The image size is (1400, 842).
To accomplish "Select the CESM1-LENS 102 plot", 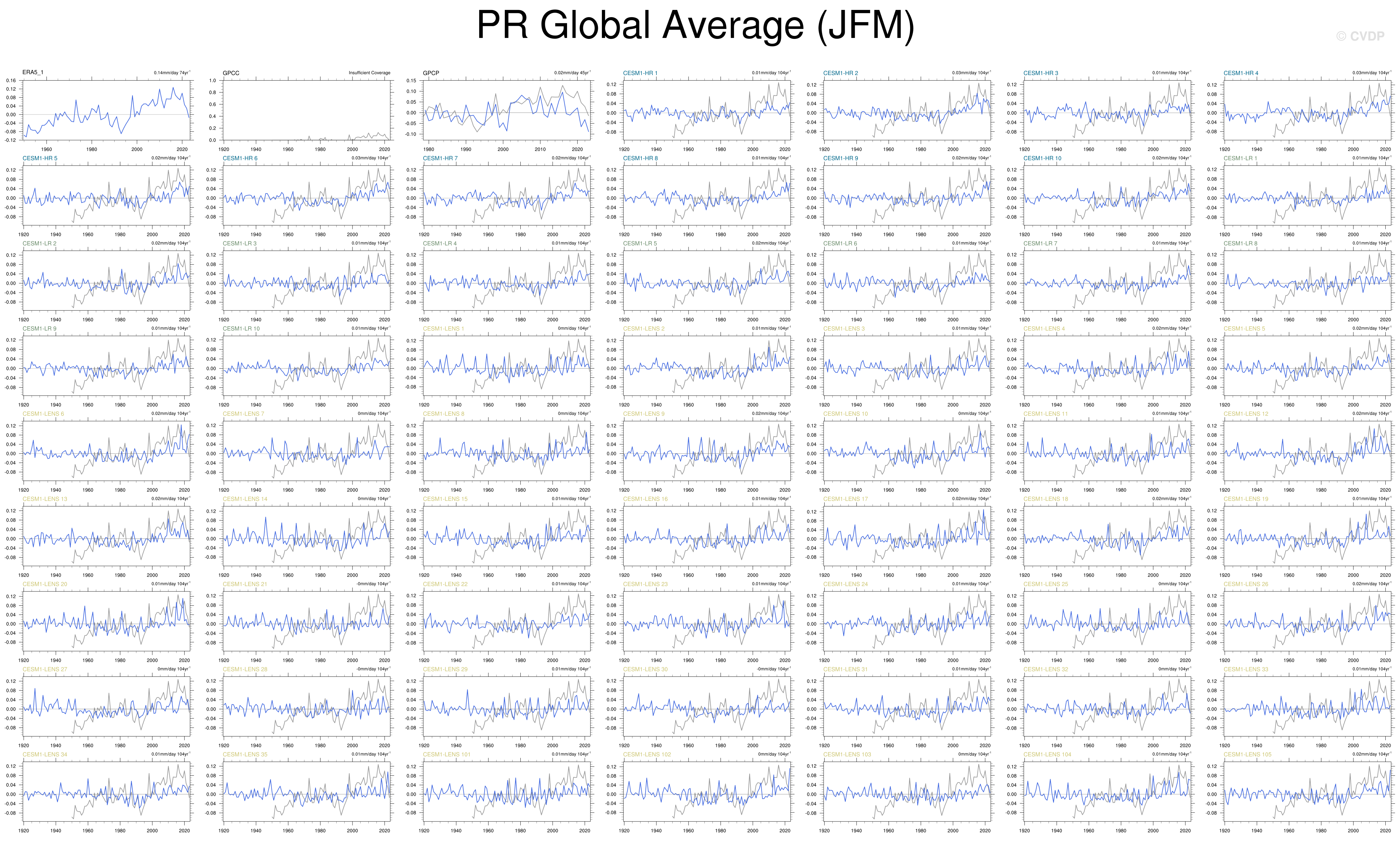I will click(x=707, y=792).
